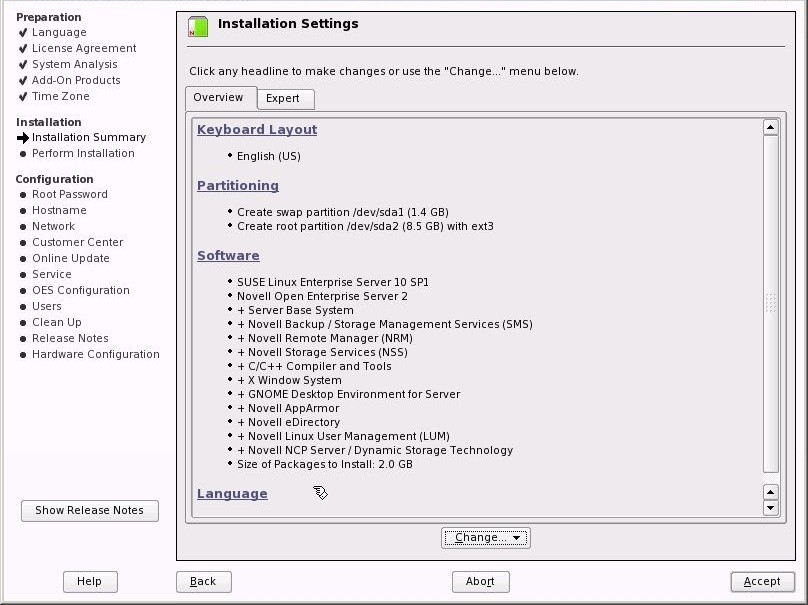Click Clean Up step in sidebar
The height and width of the screenshot is (605, 808).
(x=57, y=322)
